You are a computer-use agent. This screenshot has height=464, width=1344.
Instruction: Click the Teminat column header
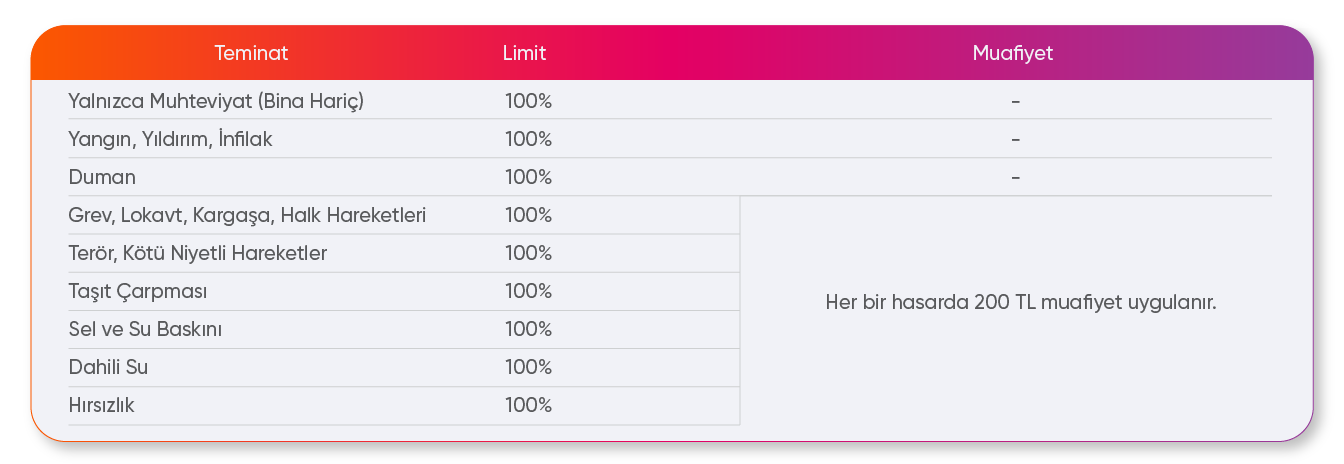[x=251, y=54]
